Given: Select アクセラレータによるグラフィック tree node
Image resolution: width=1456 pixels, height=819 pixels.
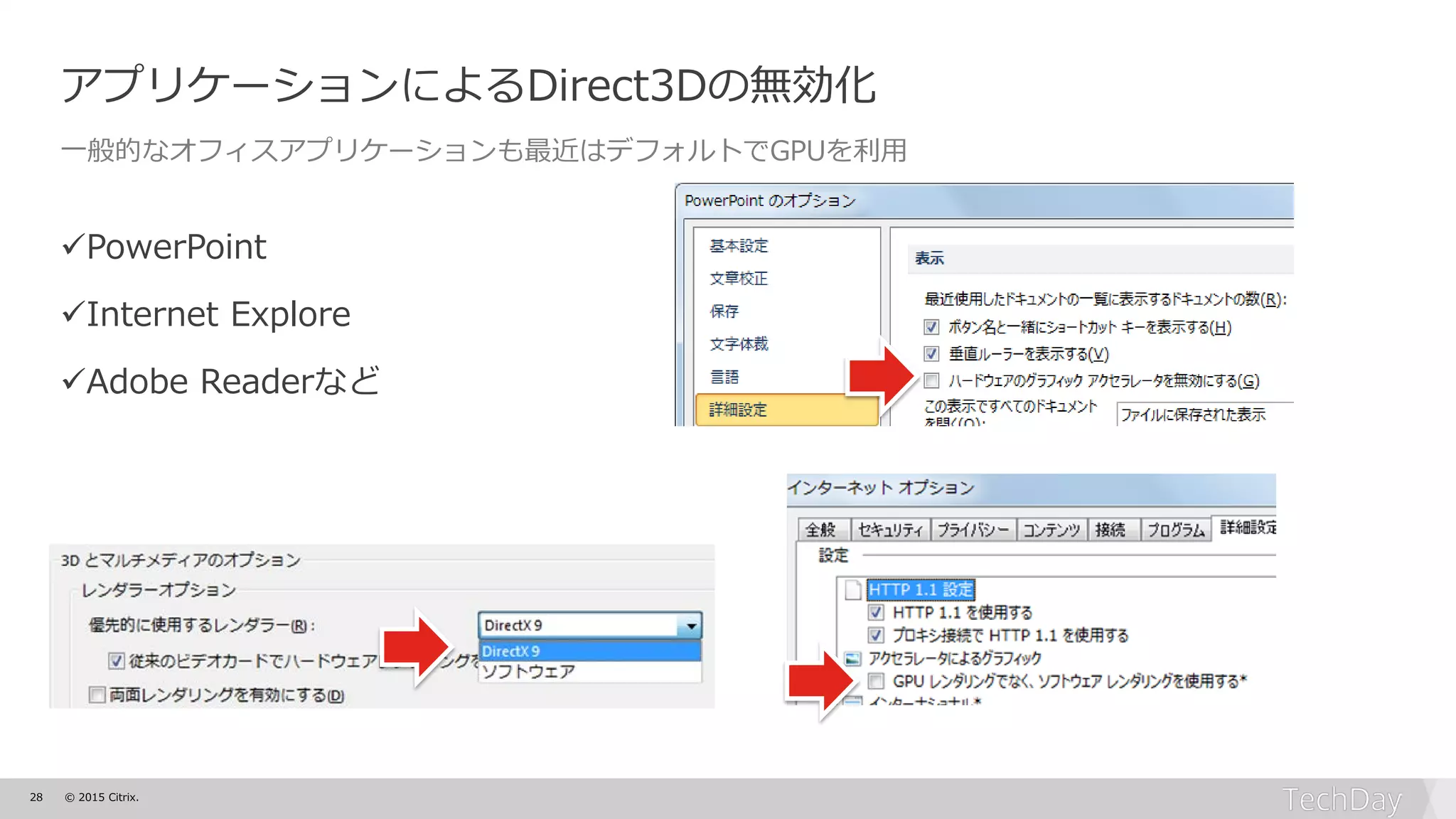Looking at the screenshot, I should [955, 658].
